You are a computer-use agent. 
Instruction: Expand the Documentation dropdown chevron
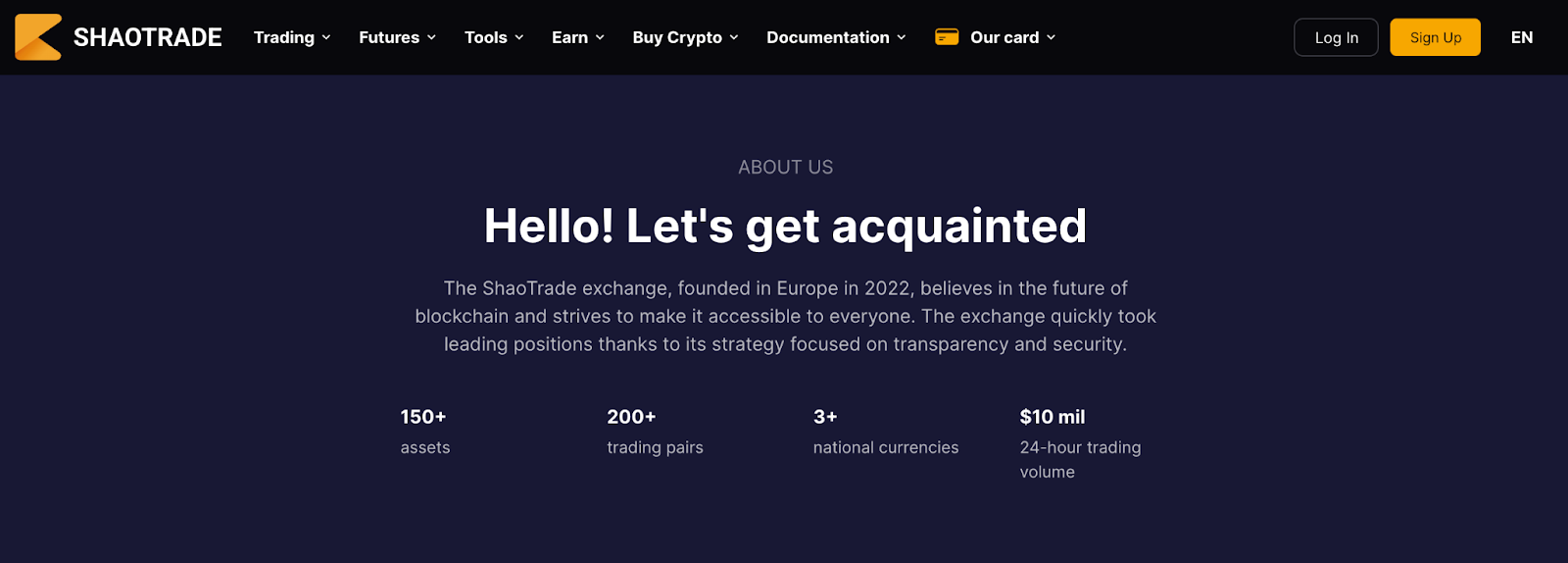point(902,37)
